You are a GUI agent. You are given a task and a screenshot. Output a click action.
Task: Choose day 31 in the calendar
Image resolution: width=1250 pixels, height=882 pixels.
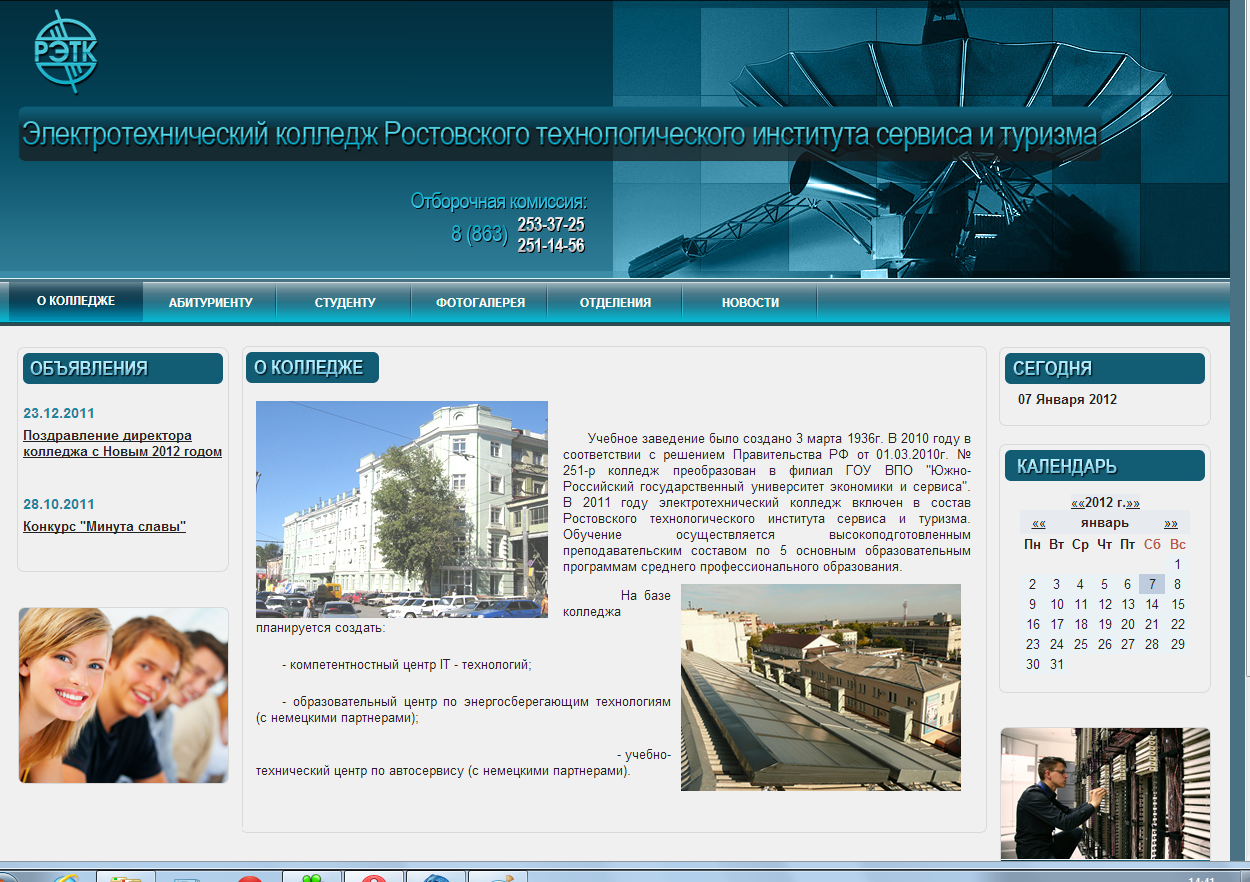point(1057,664)
